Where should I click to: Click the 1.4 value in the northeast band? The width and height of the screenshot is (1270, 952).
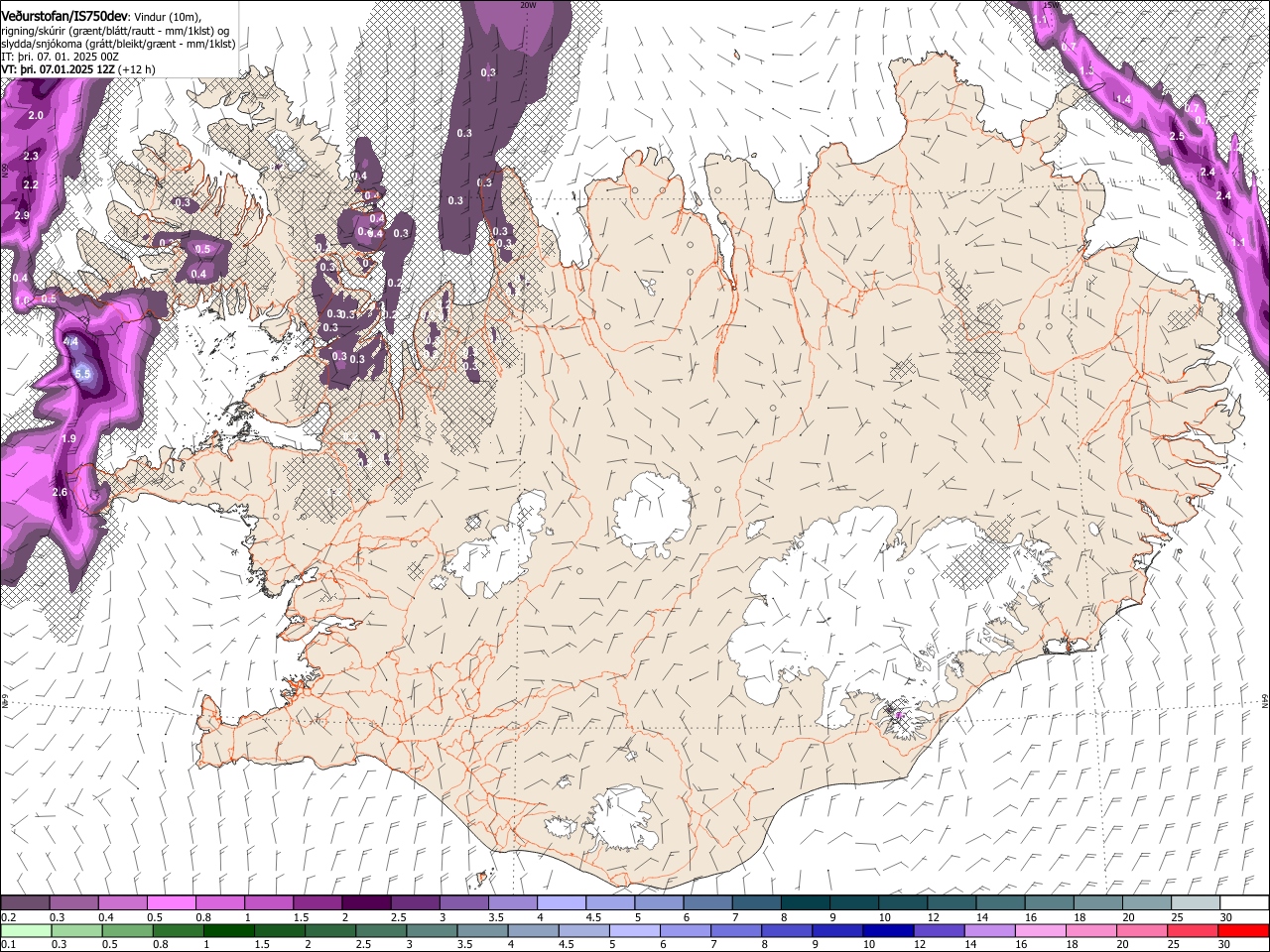pyautogui.click(x=1123, y=99)
